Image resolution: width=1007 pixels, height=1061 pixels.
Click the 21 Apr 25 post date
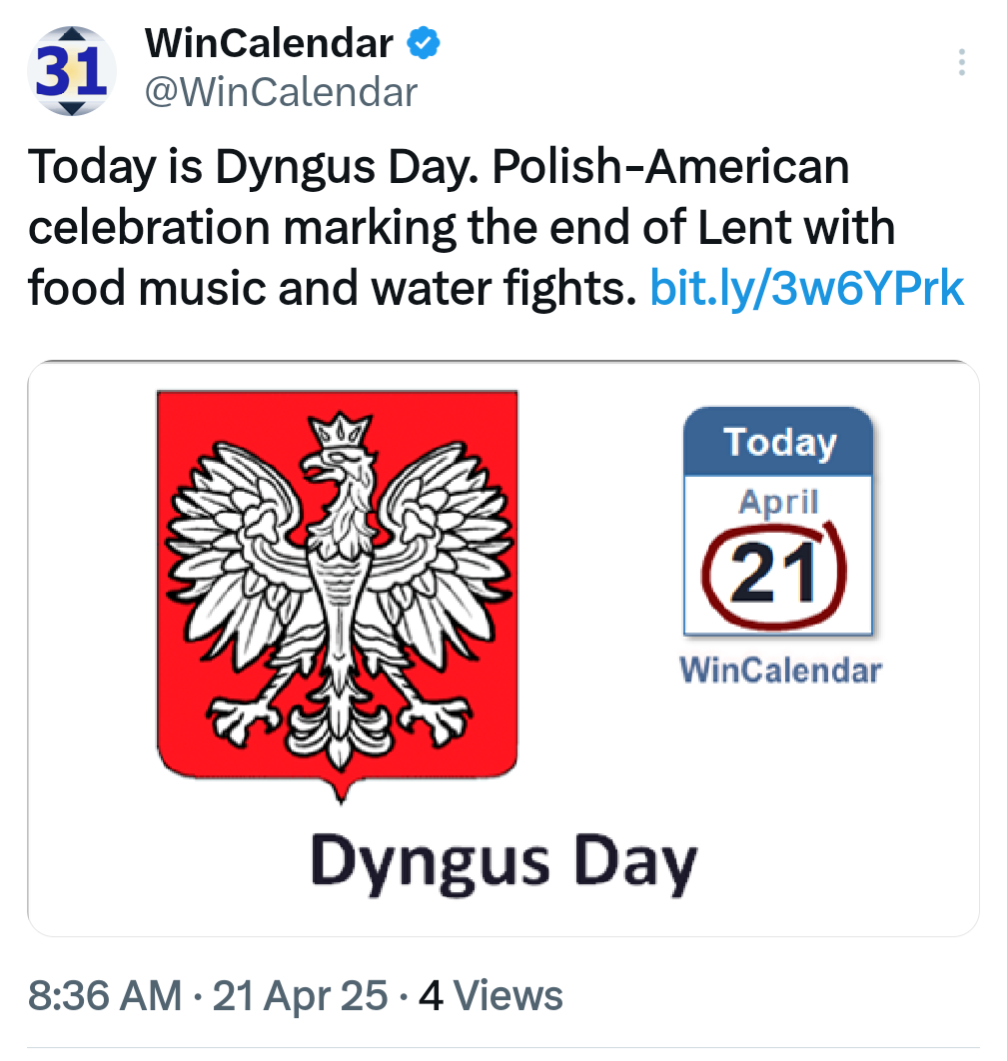[300, 995]
